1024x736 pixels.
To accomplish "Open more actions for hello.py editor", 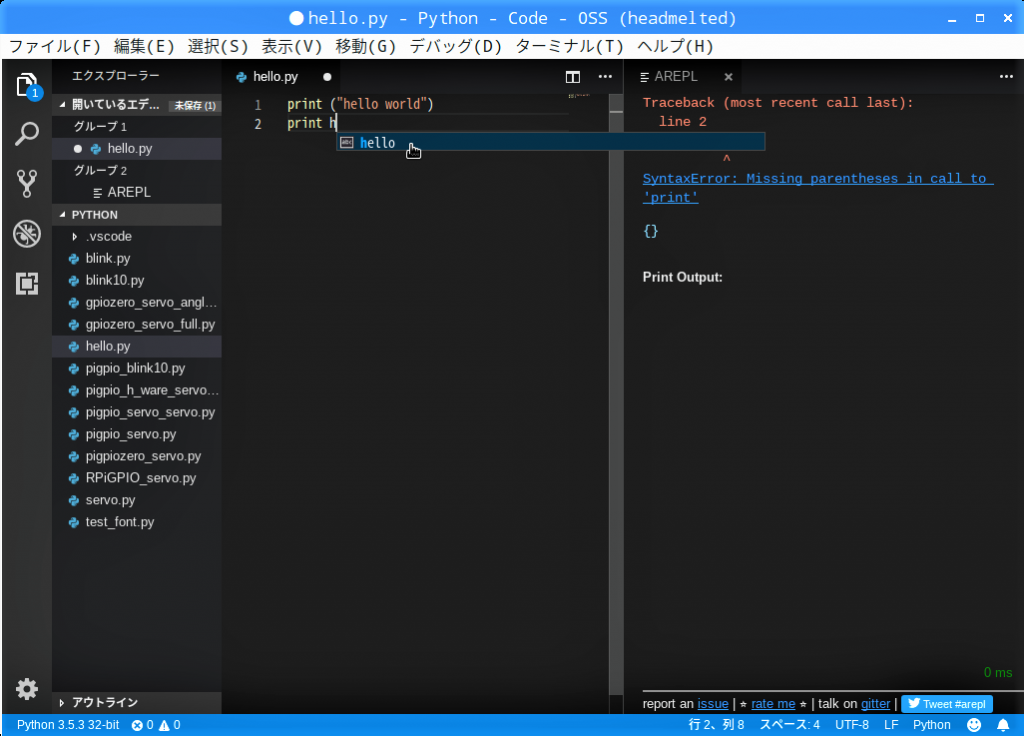I will 605,76.
